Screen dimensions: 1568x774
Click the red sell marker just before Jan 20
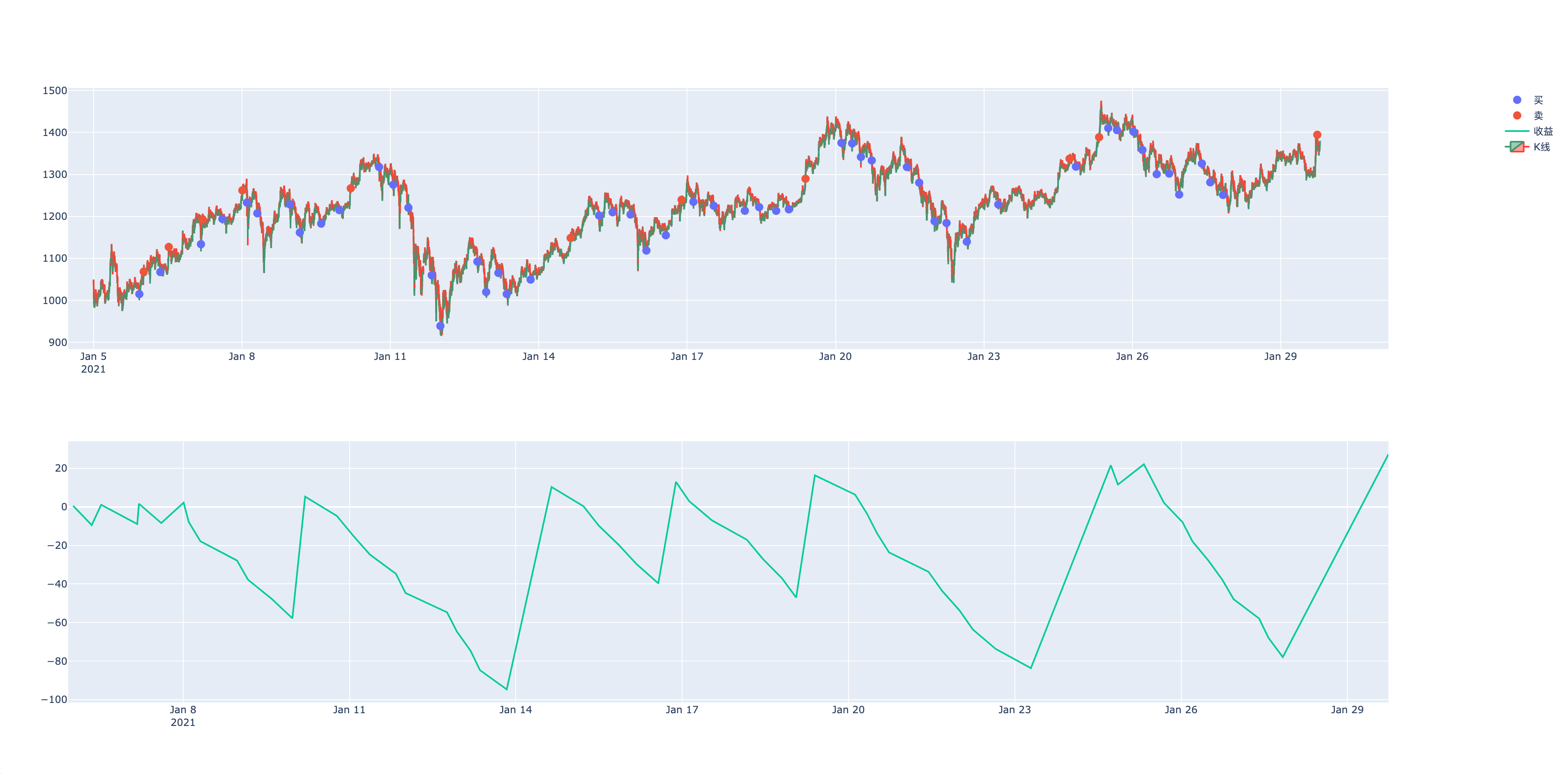[805, 179]
